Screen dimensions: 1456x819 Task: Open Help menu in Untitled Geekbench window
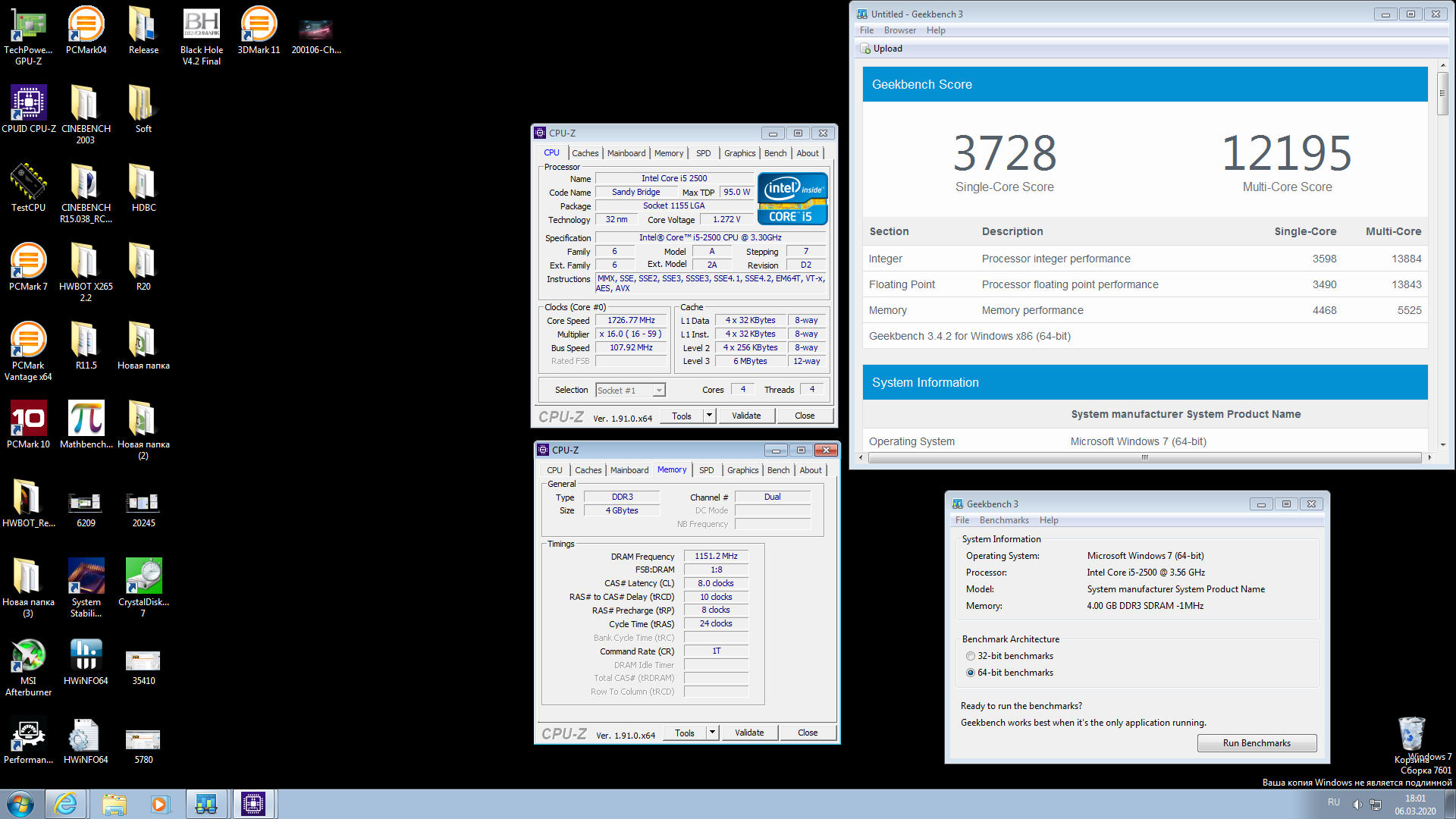point(936,30)
